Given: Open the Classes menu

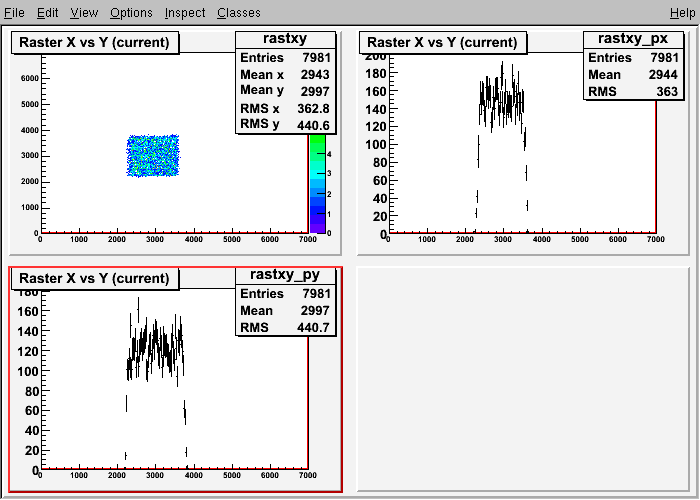Looking at the screenshot, I should 239,13.
